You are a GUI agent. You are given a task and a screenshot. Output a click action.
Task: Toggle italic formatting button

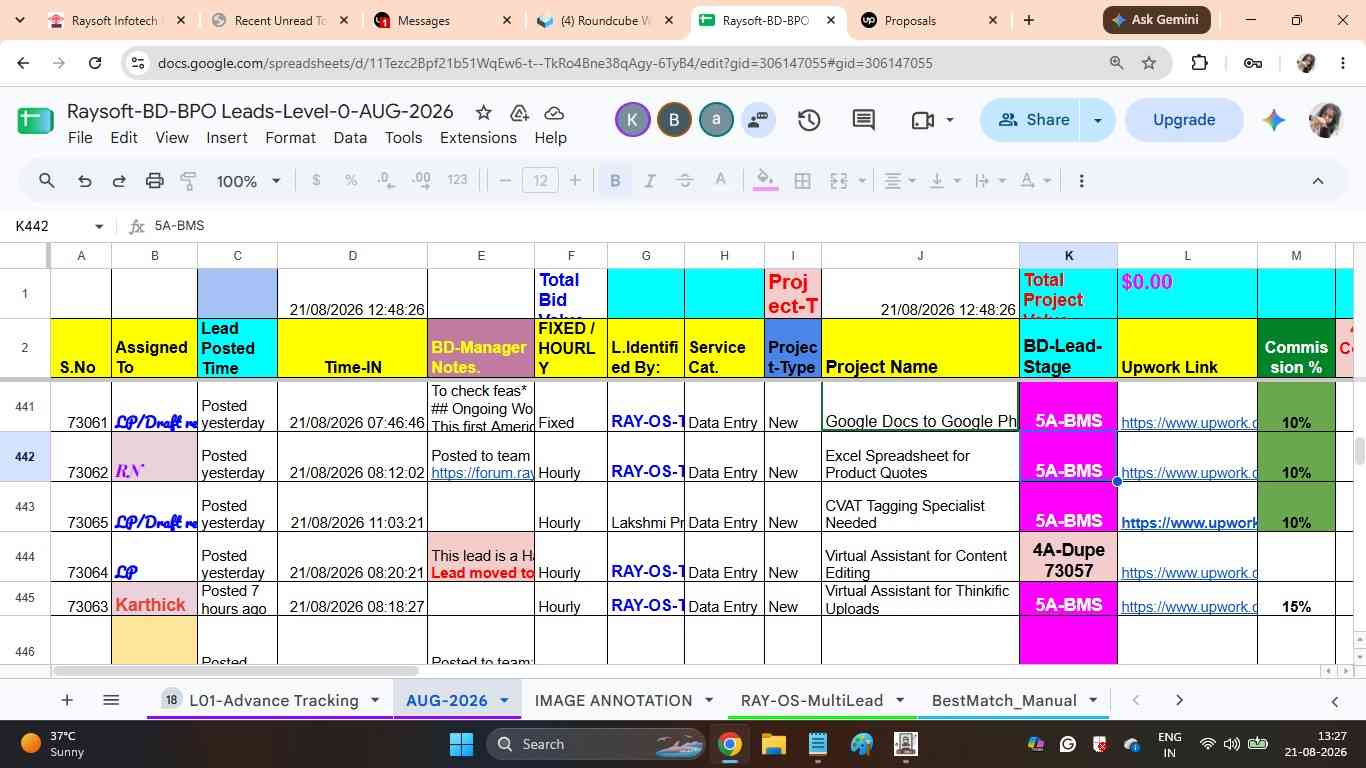pos(650,181)
